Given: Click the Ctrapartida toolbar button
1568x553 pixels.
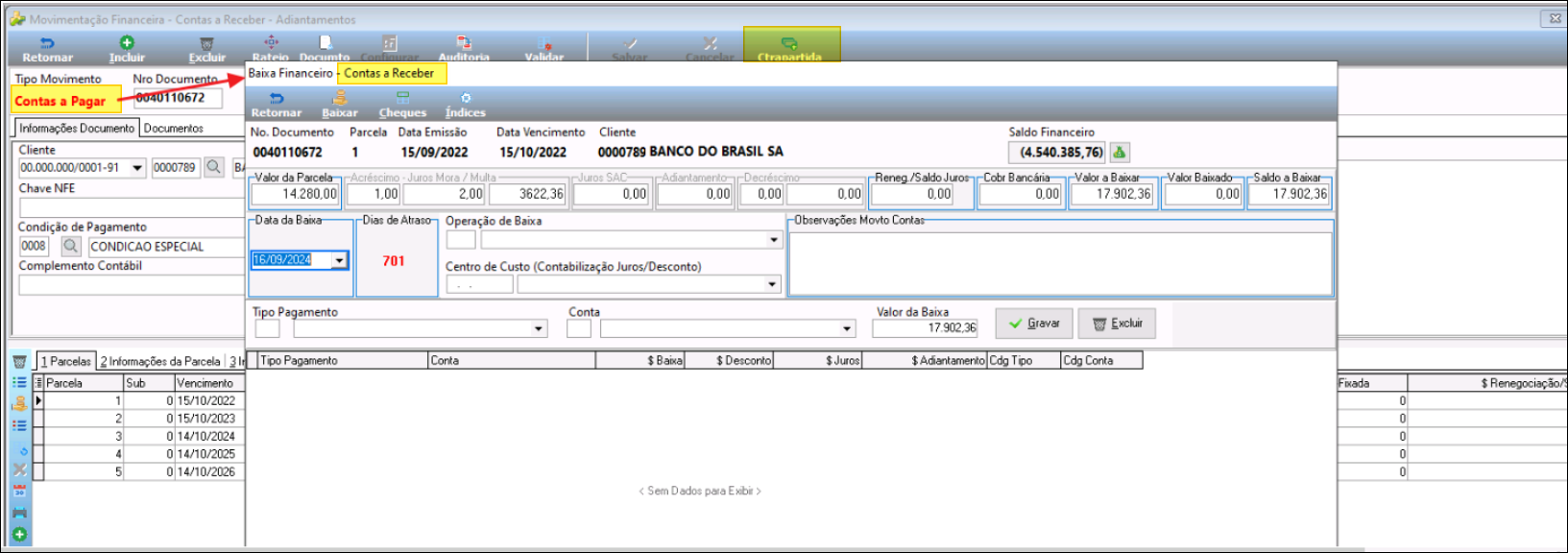Looking at the screenshot, I should pyautogui.click(x=789, y=49).
